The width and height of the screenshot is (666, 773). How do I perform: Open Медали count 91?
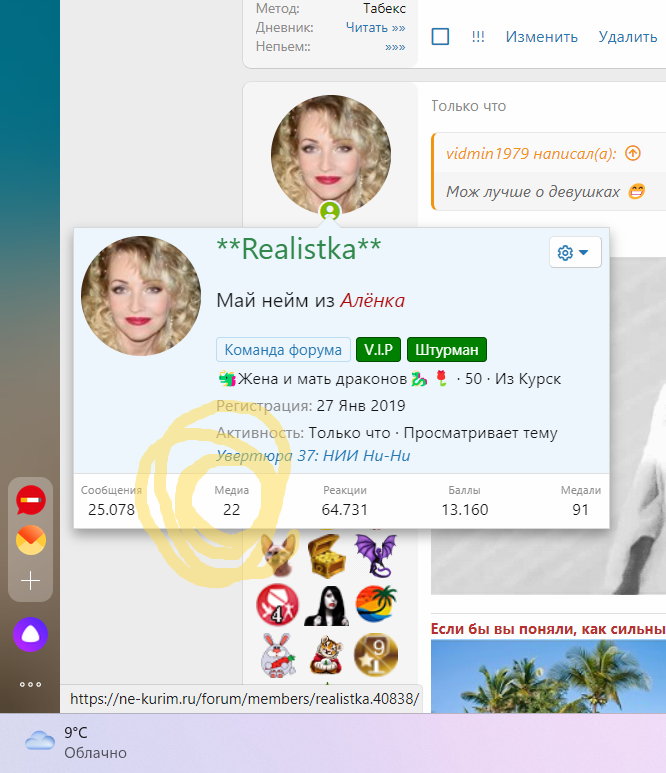[x=580, y=501]
